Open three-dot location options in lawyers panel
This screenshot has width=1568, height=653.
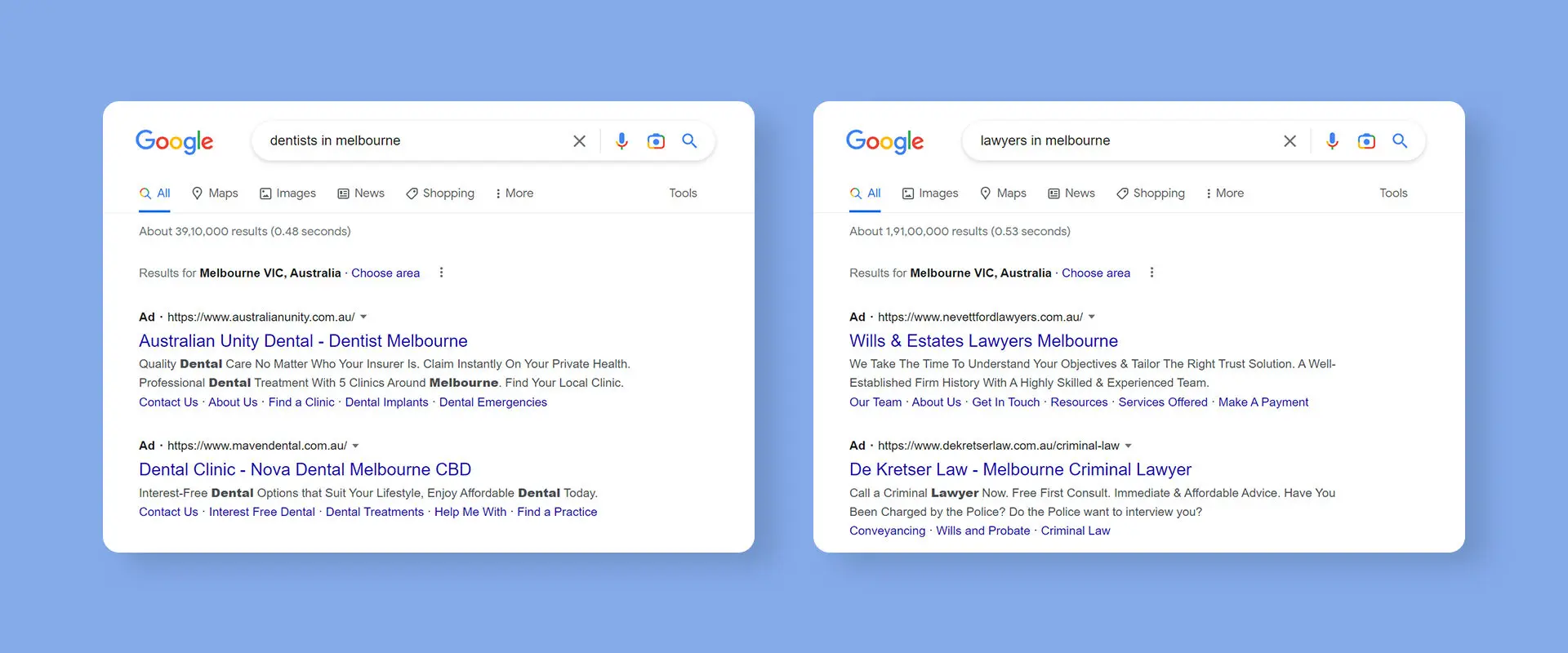[1151, 273]
